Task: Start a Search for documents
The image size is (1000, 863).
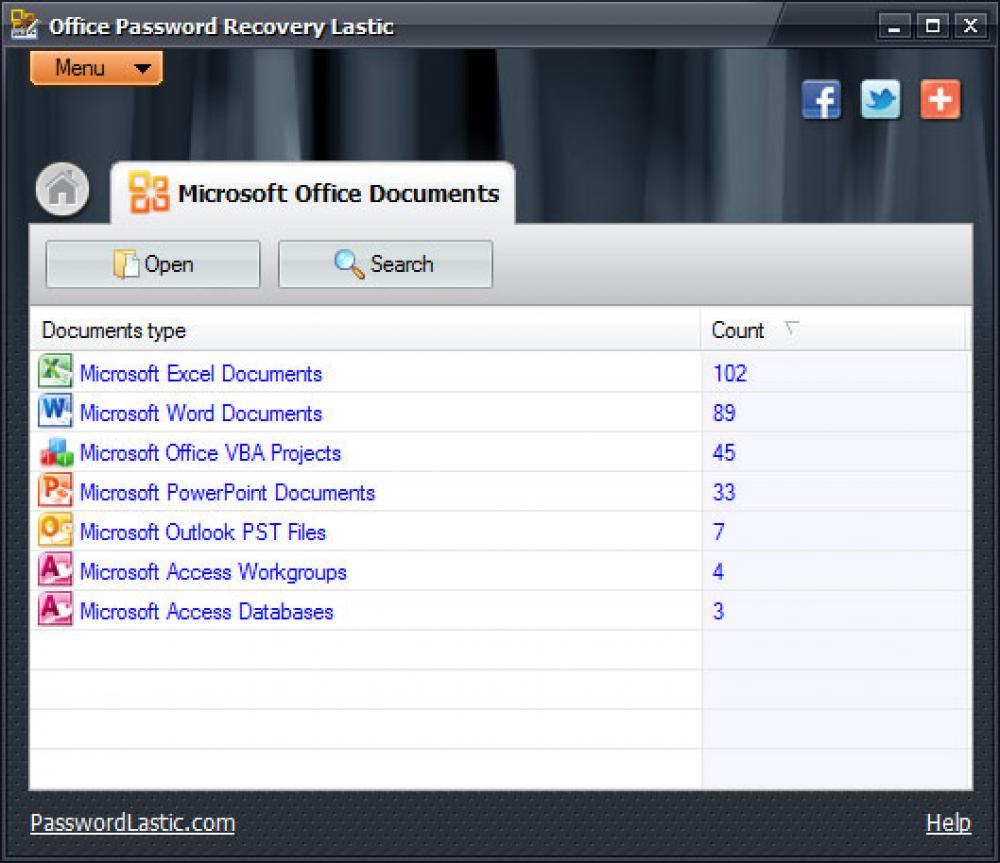Action: (385, 263)
